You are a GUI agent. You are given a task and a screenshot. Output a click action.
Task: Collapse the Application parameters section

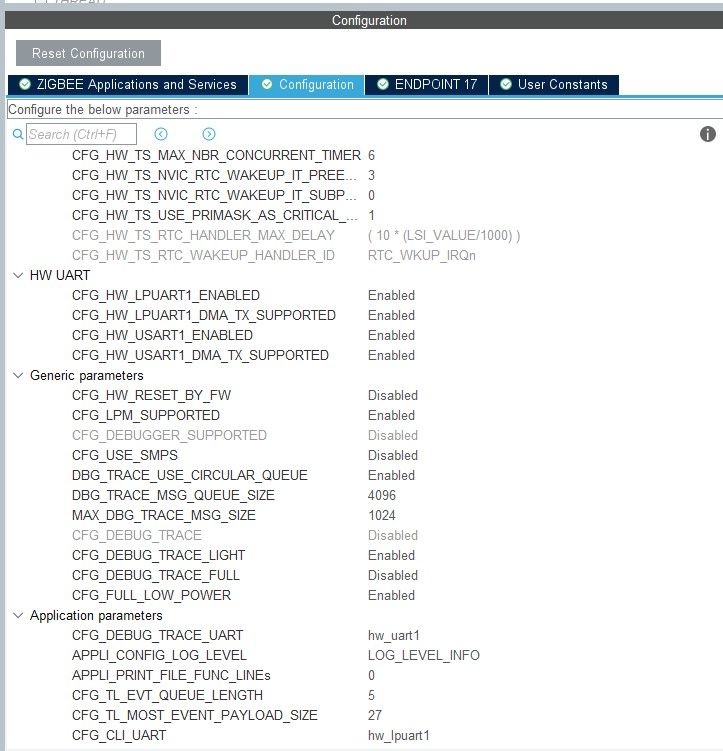tap(18, 615)
